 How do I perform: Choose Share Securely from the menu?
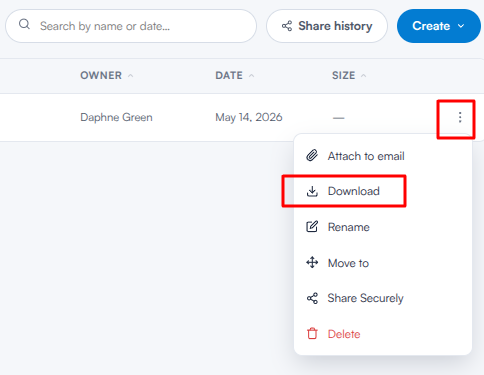click(383, 298)
